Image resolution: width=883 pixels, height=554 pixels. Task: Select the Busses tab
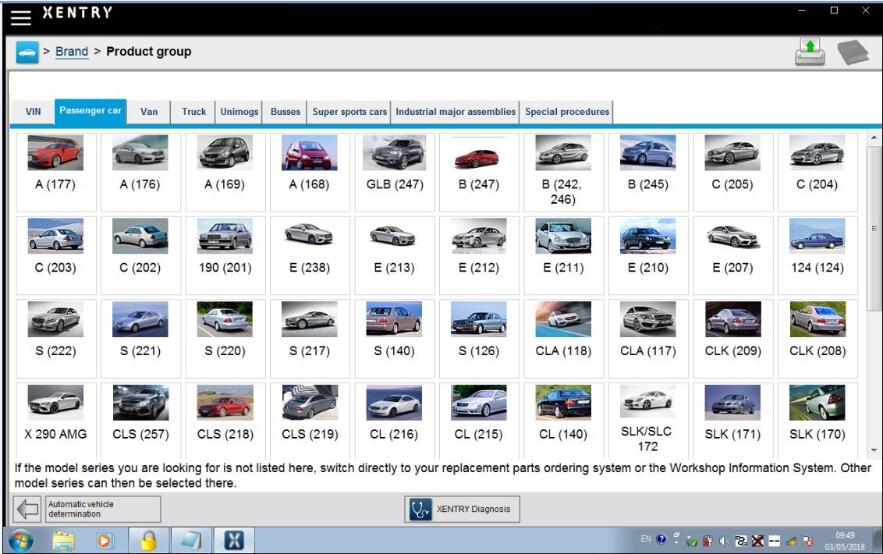[x=285, y=111]
